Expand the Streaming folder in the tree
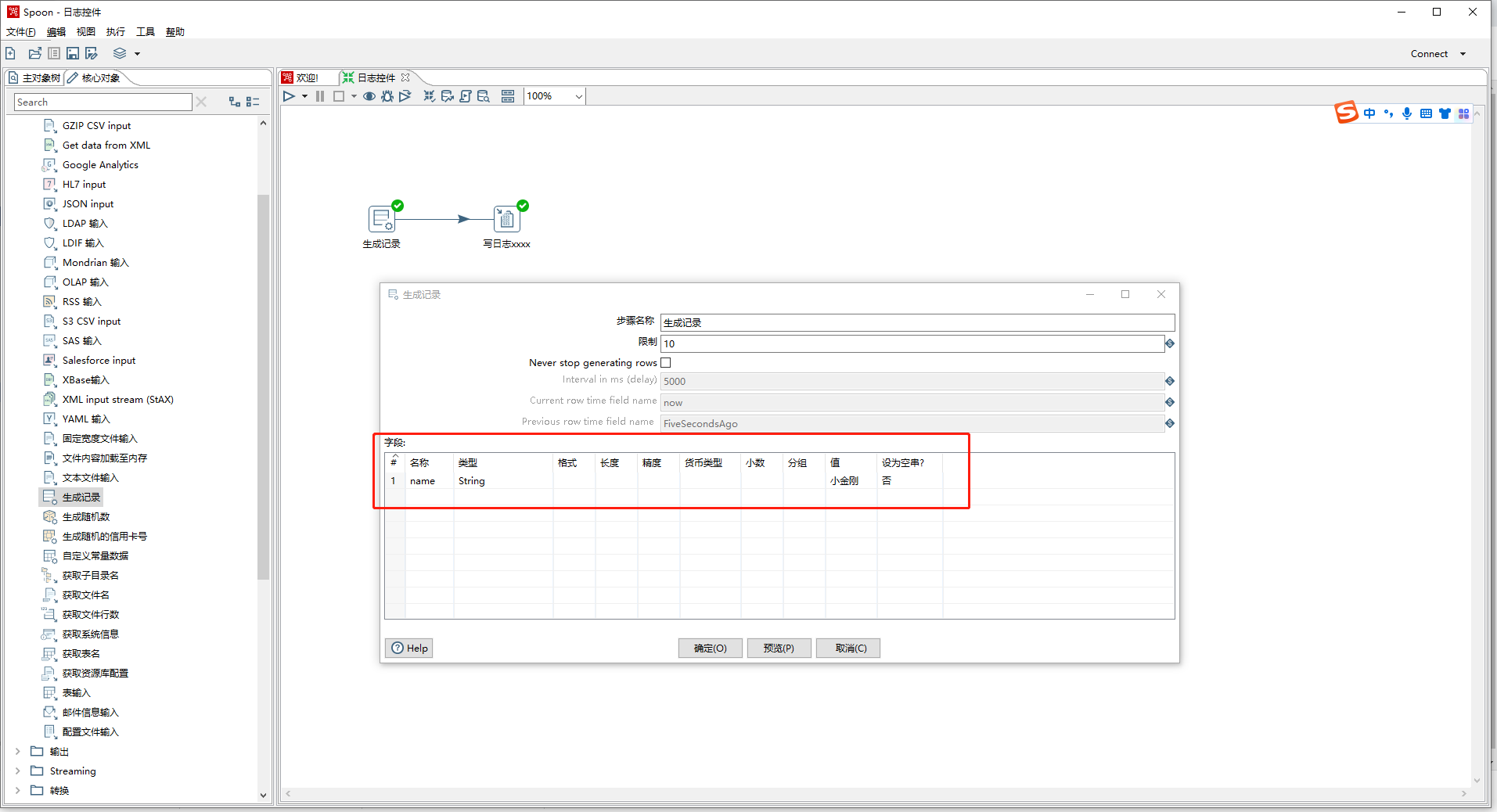This screenshot has height=812, width=1497. click(x=18, y=771)
